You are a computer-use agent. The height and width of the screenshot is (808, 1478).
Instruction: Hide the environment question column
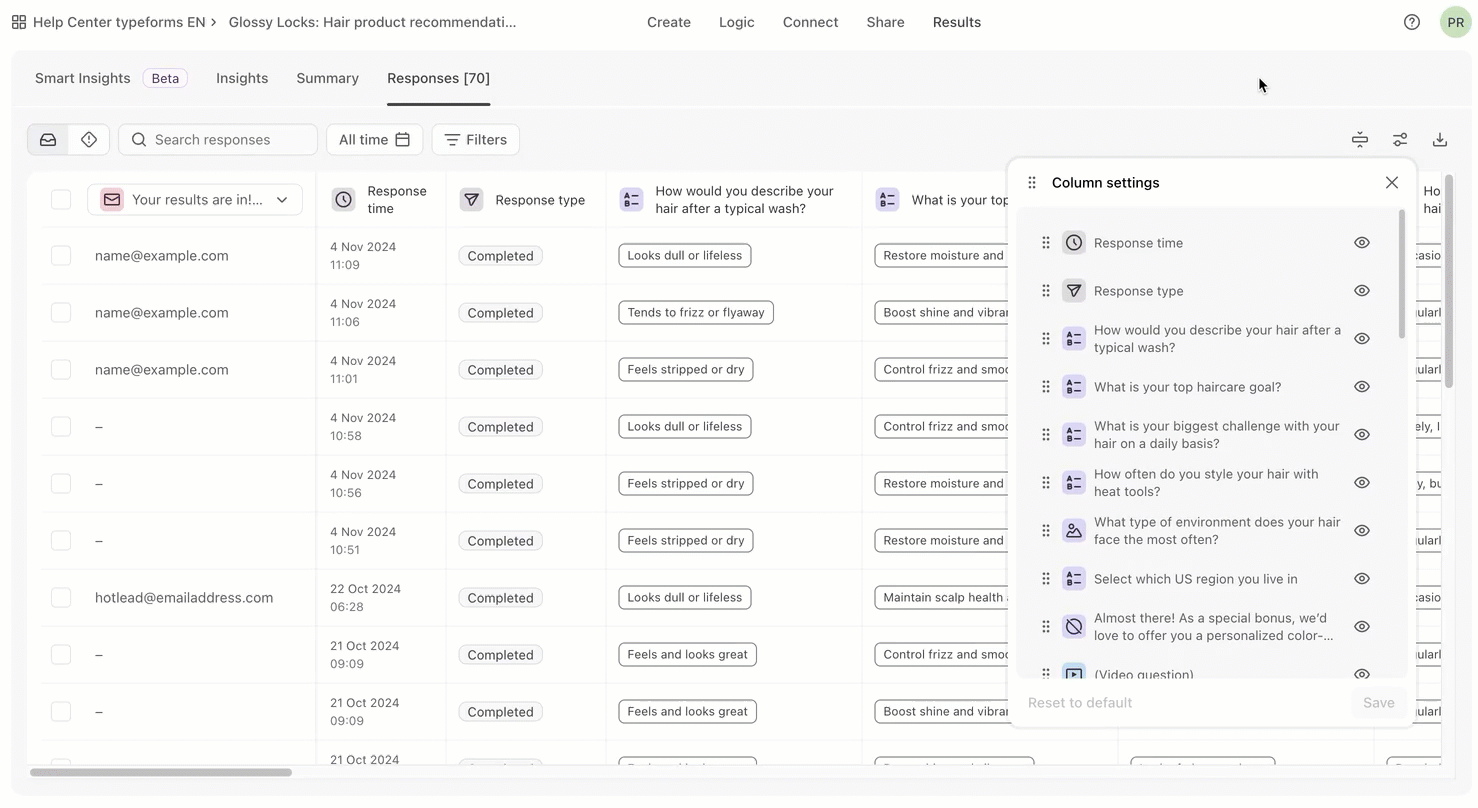(1362, 531)
